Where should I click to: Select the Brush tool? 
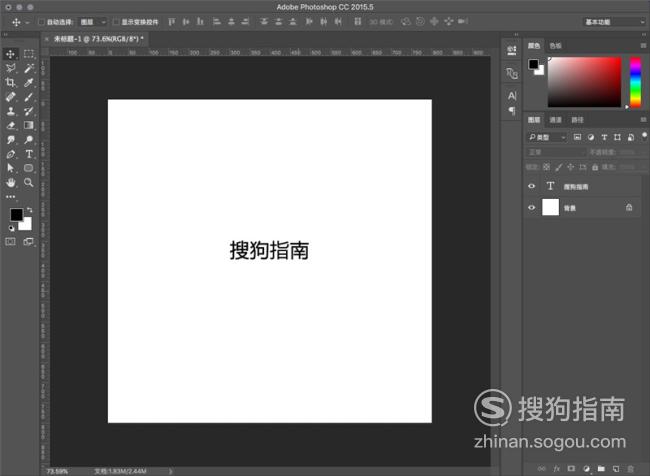point(29,97)
